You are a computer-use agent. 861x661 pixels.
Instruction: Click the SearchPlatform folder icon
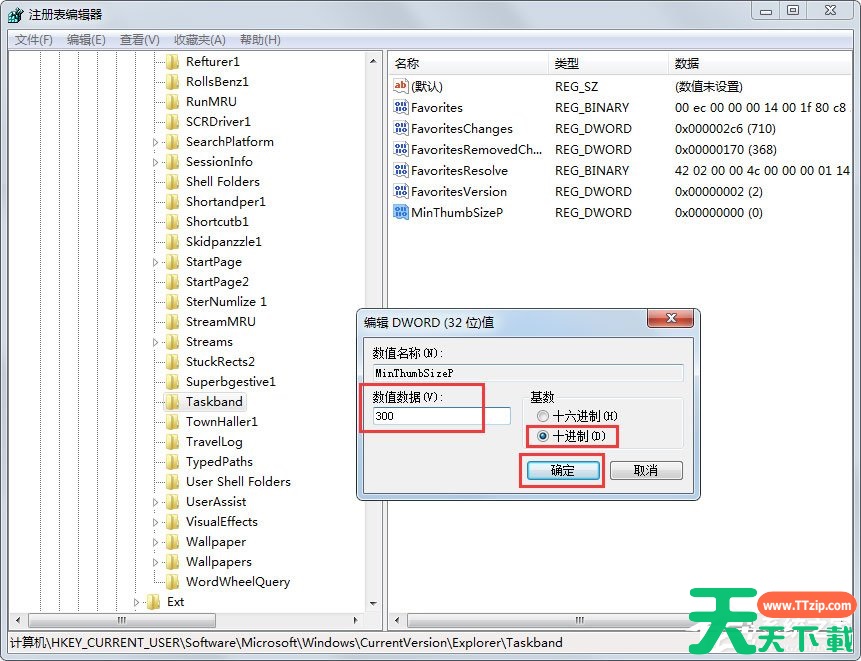click(172, 142)
